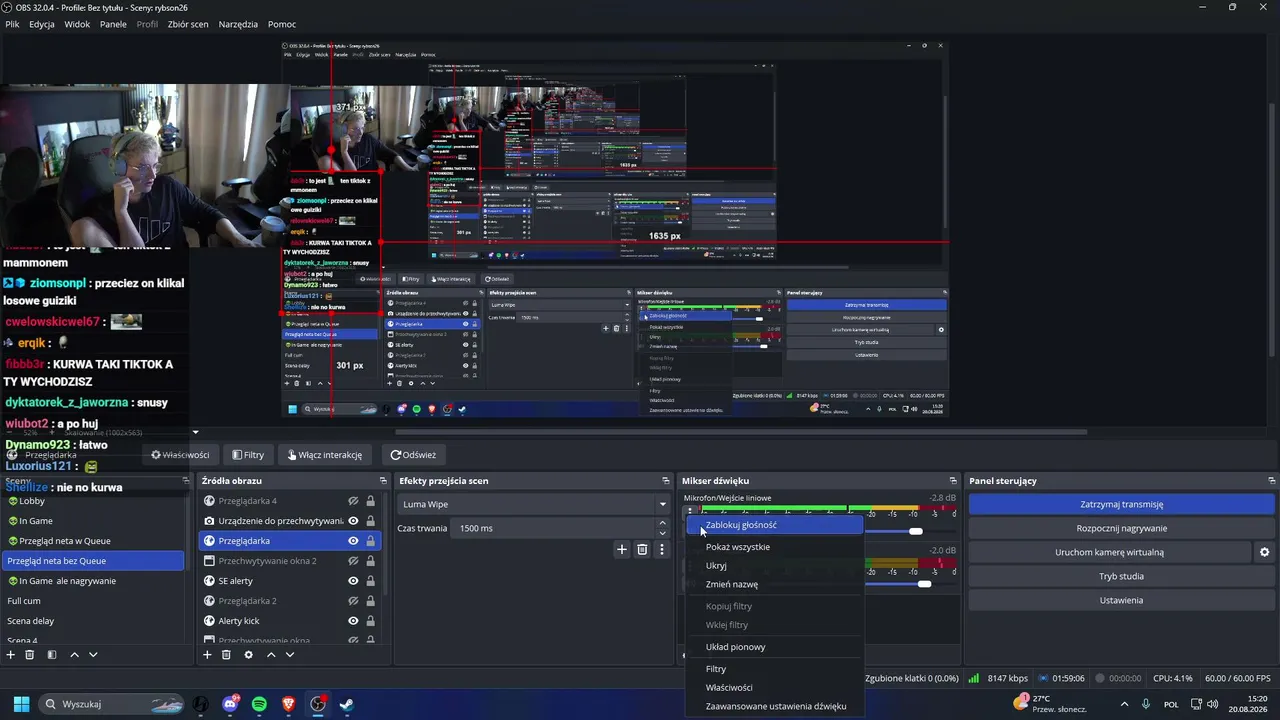Toggle lock on Alerty kick source
1280x720 pixels.
[x=371, y=621]
